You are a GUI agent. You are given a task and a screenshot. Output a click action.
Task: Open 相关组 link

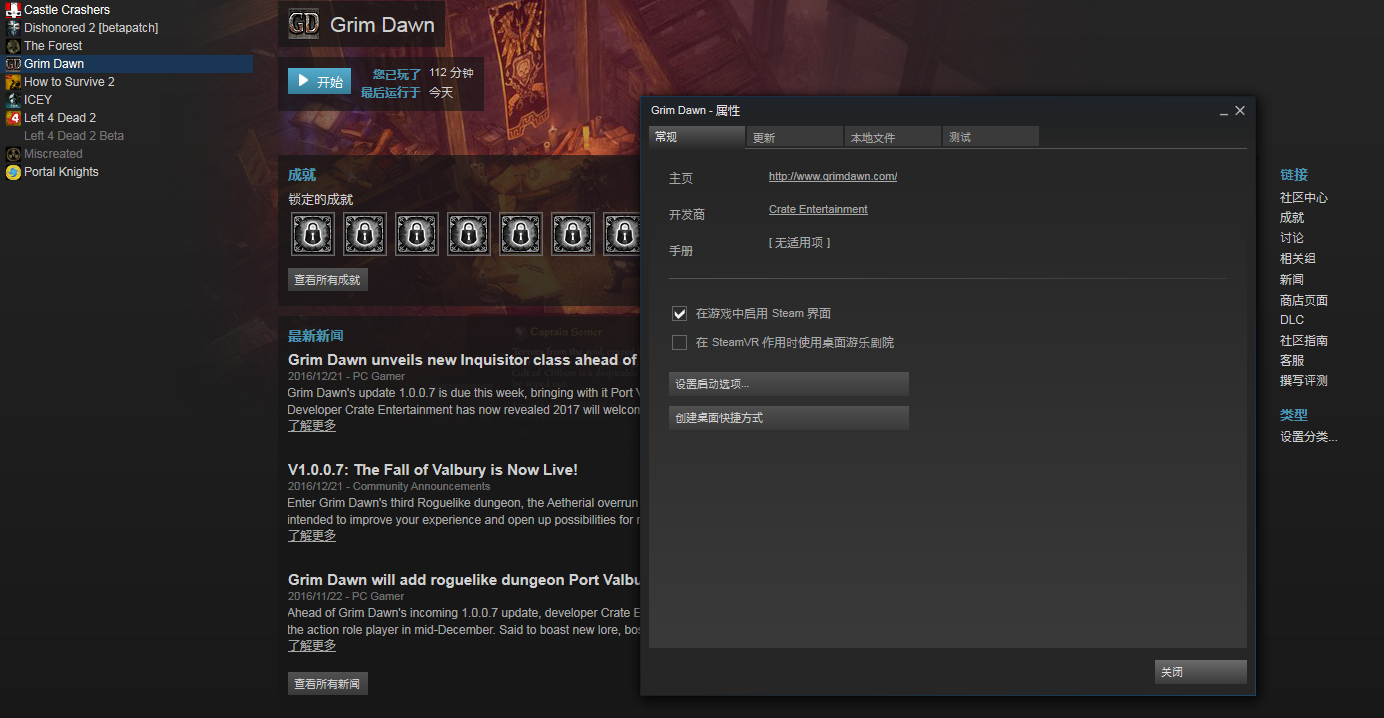coord(1298,259)
